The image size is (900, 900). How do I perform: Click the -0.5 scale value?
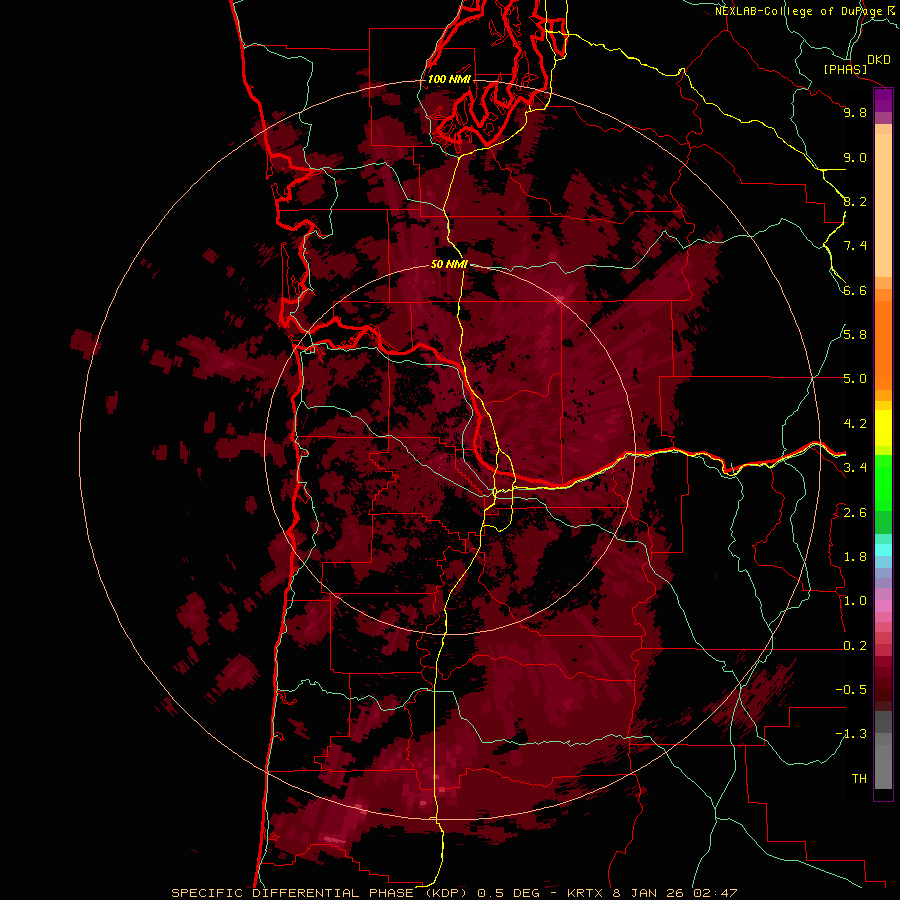(851, 689)
